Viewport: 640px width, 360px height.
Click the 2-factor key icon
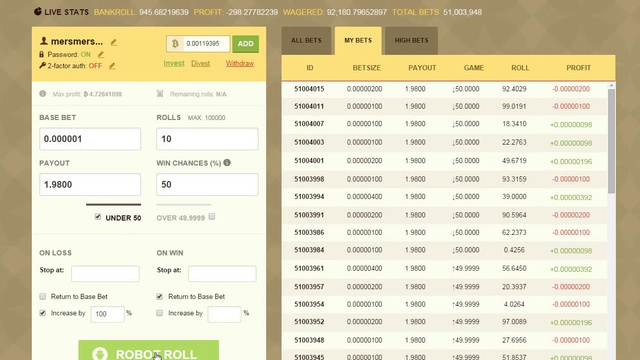click(42, 65)
